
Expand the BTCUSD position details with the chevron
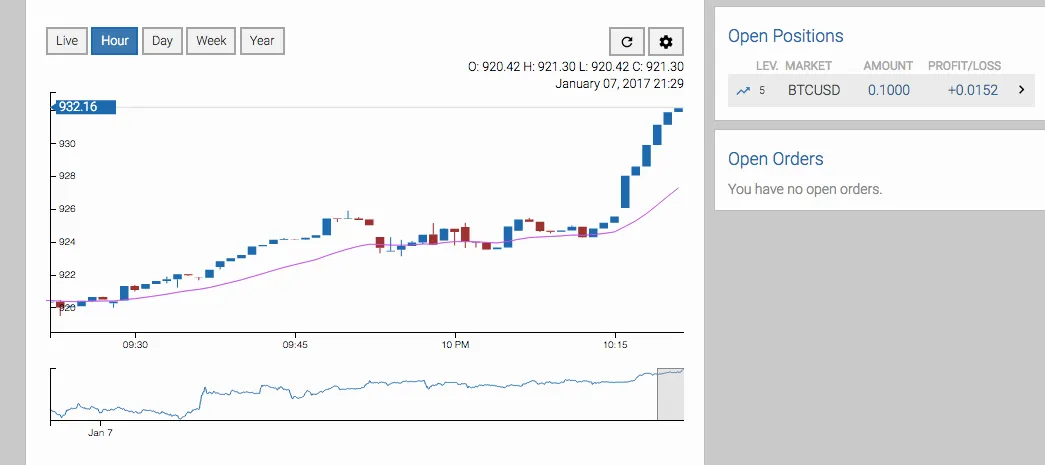coord(1021,90)
